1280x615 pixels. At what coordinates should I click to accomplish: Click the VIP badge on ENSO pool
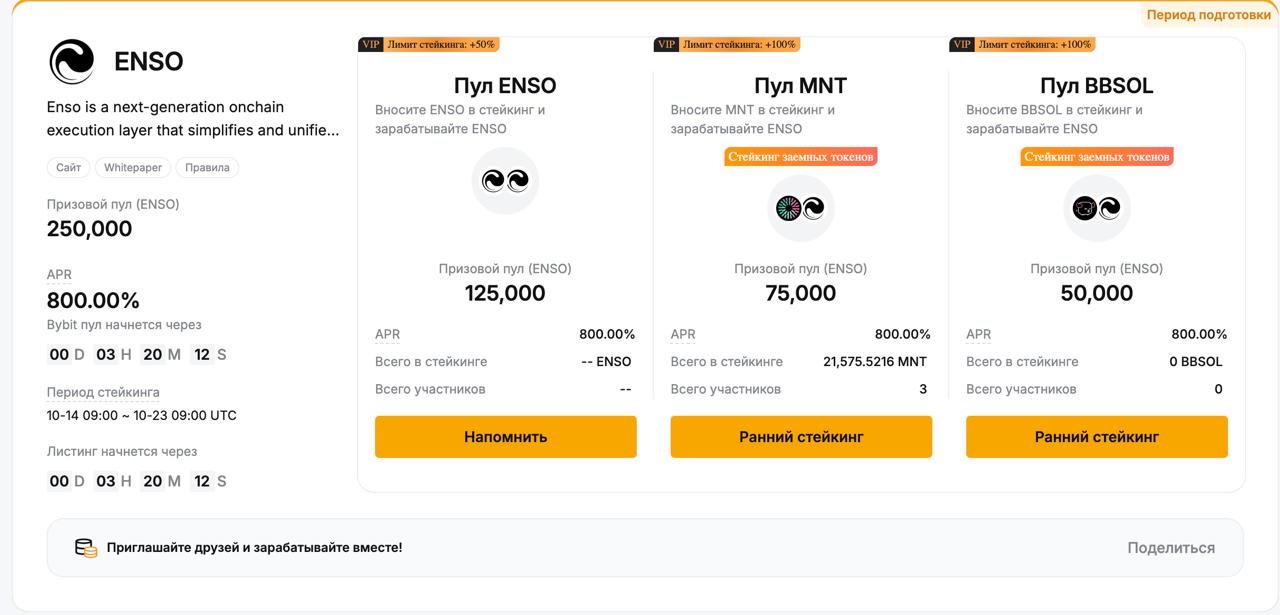pos(371,44)
